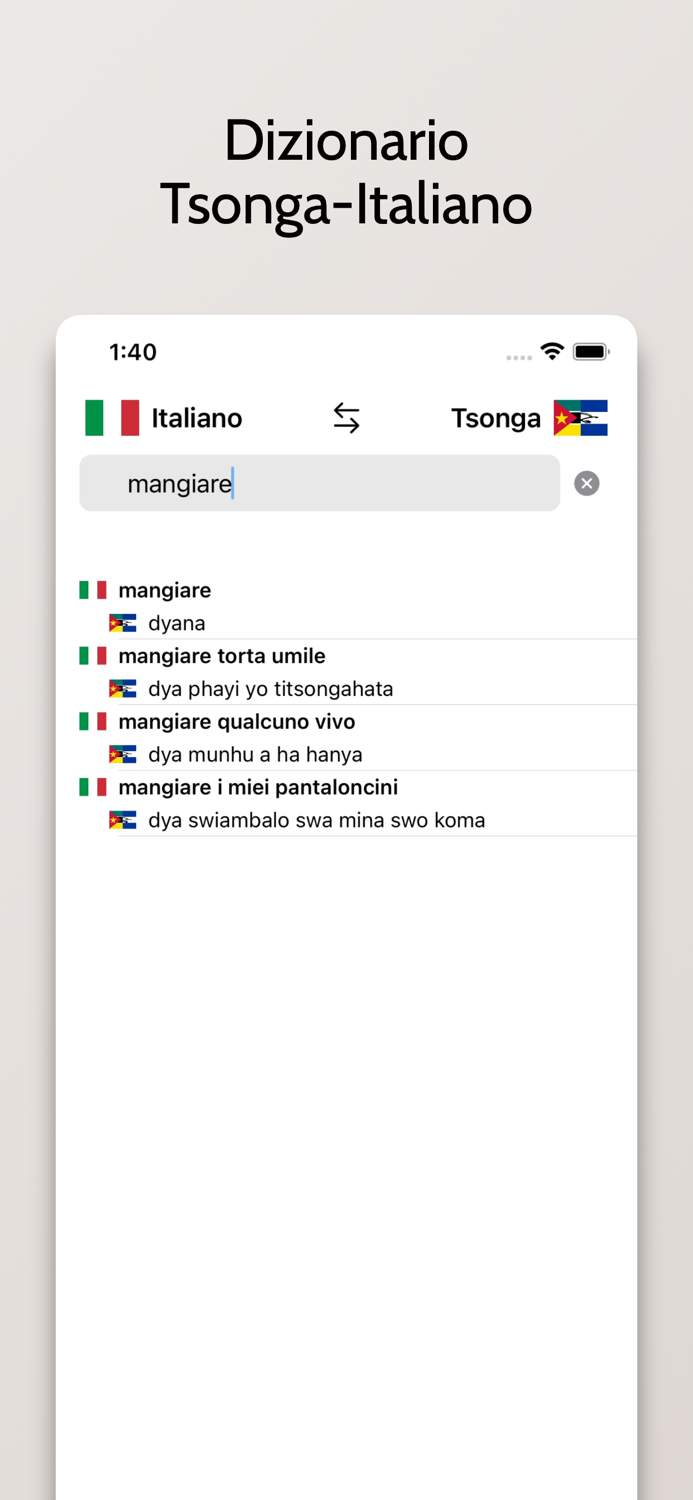Viewport: 693px width, 1500px height.
Task: Select the 'Tsonga' language label
Action: tap(496, 418)
